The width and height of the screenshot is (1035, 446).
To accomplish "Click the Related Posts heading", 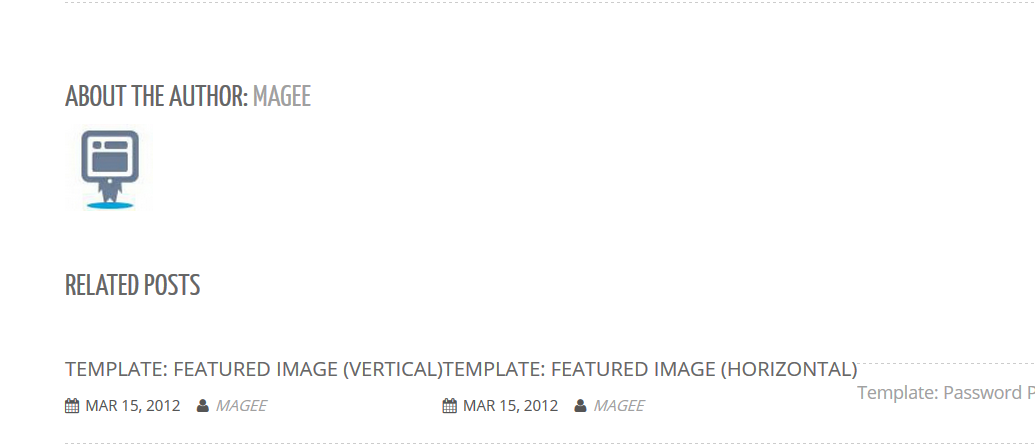I will pyautogui.click(x=133, y=286).
